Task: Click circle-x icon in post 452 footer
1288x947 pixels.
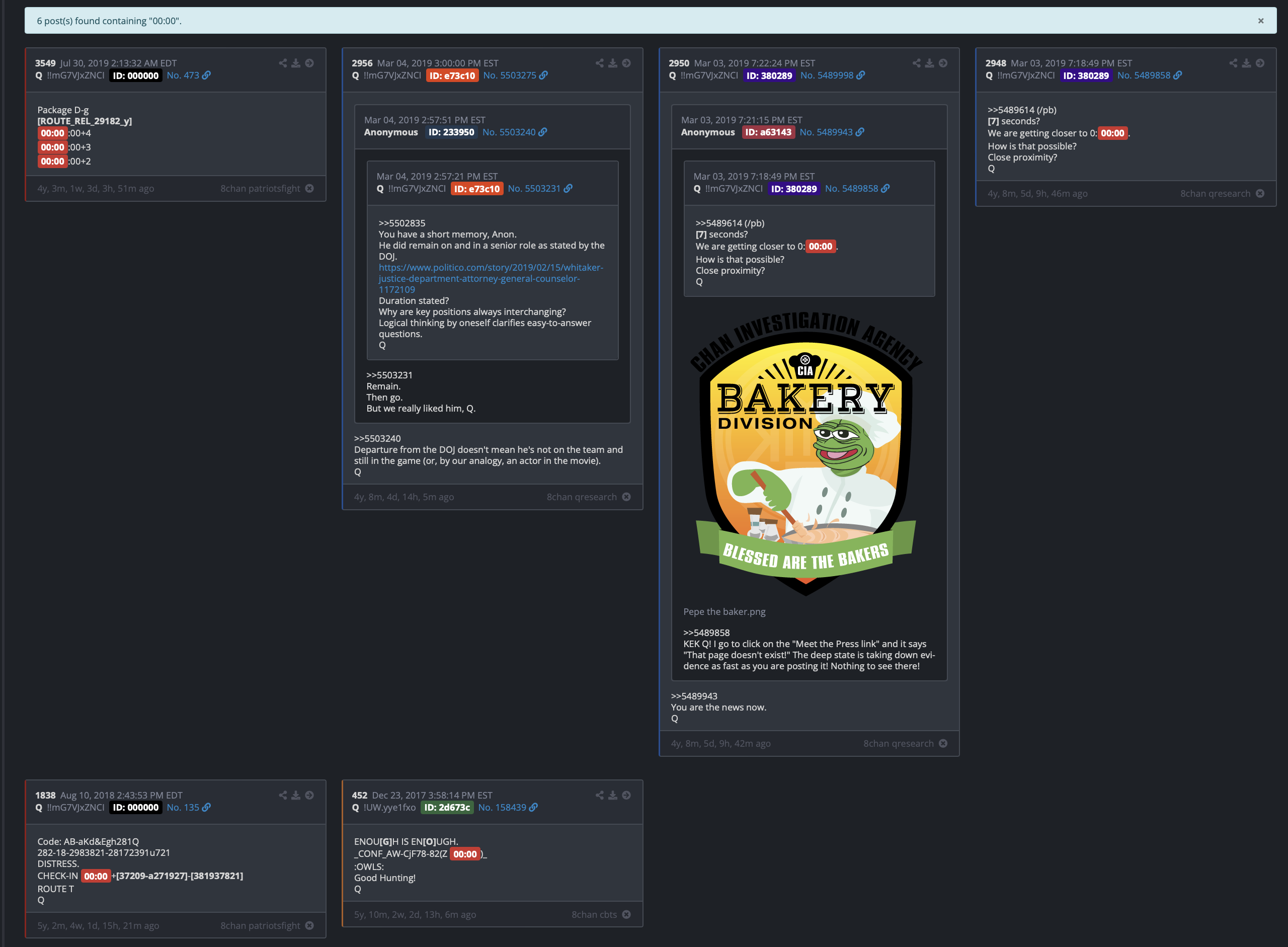Action: point(626,914)
